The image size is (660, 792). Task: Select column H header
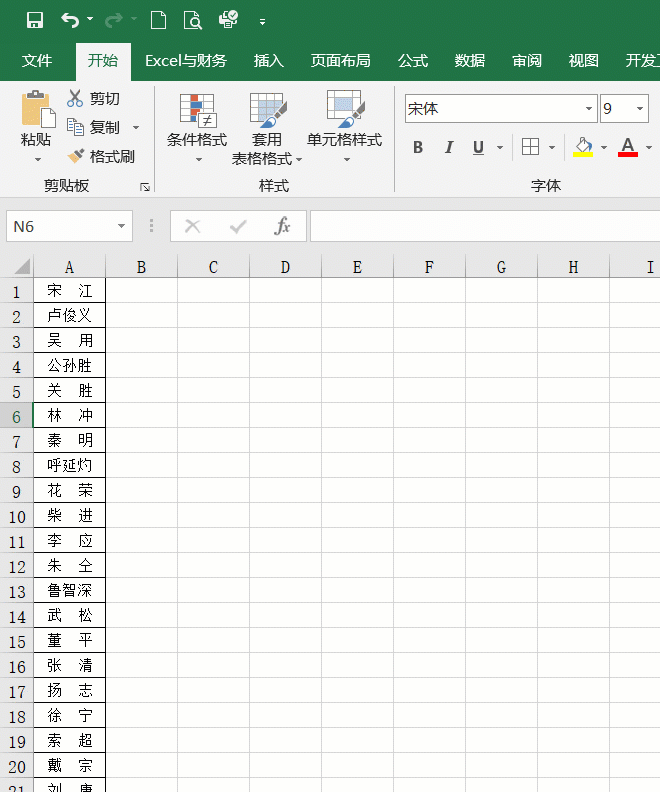pos(573,267)
